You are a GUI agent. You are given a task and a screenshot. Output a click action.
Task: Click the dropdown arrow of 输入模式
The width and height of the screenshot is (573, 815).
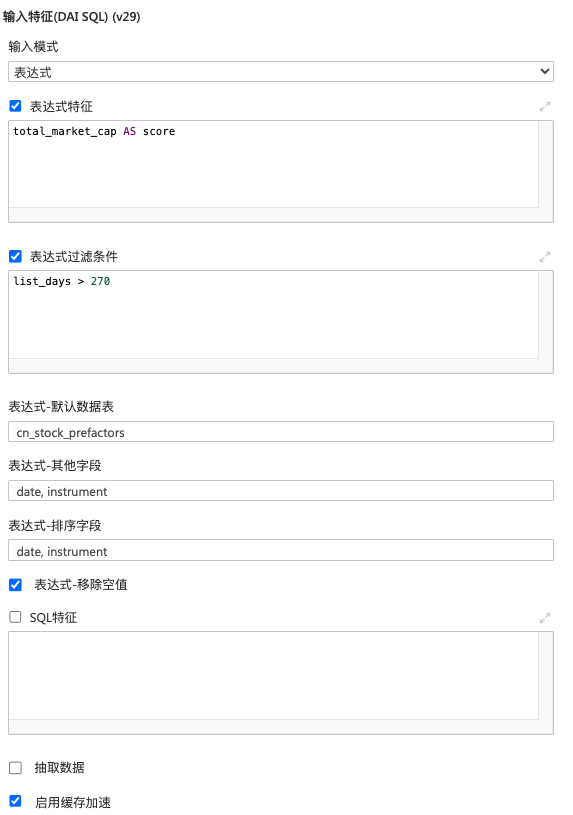coord(544,71)
